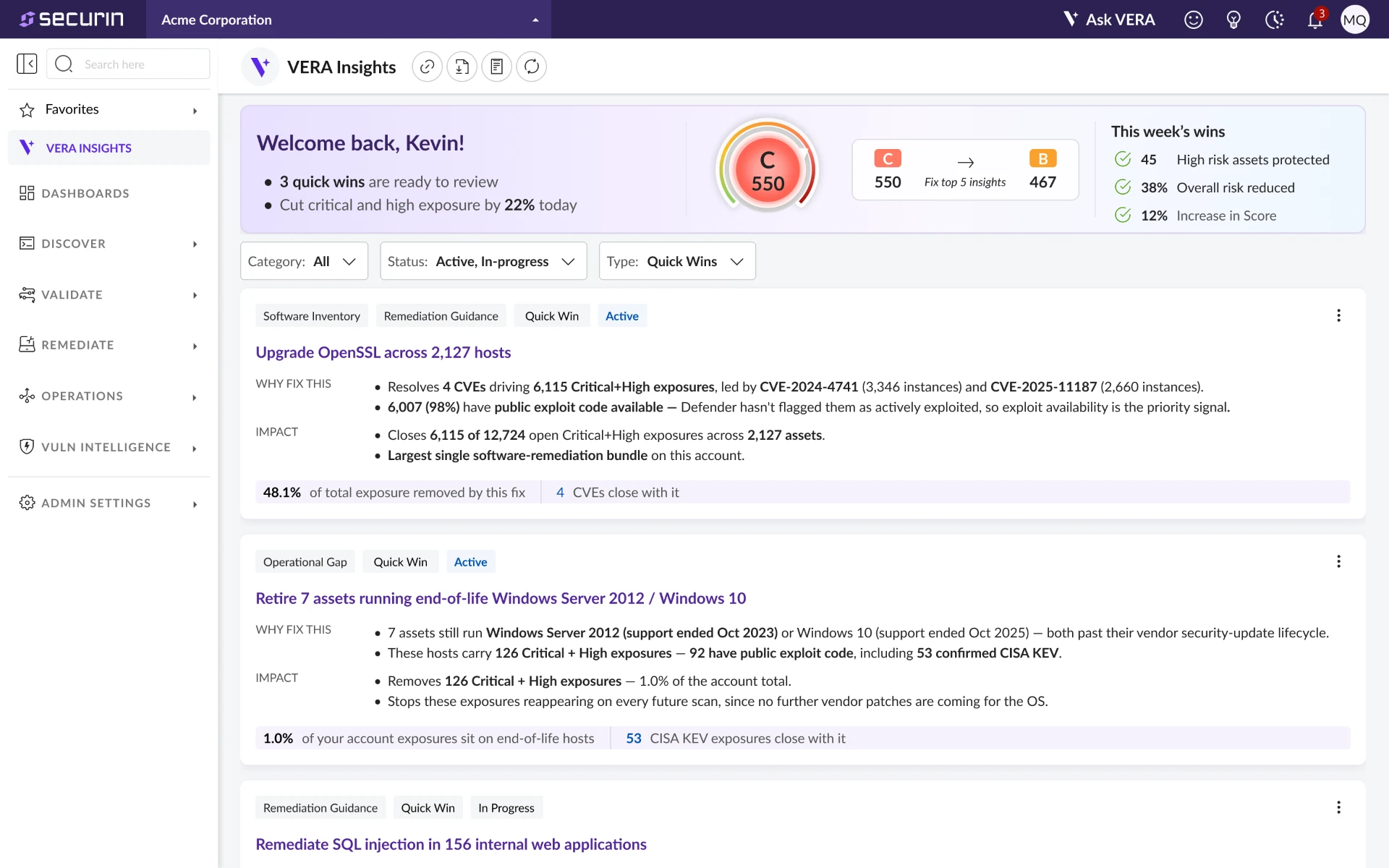Click the export download icon in header
Image resolution: width=1389 pixels, height=868 pixels.
click(462, 67)
